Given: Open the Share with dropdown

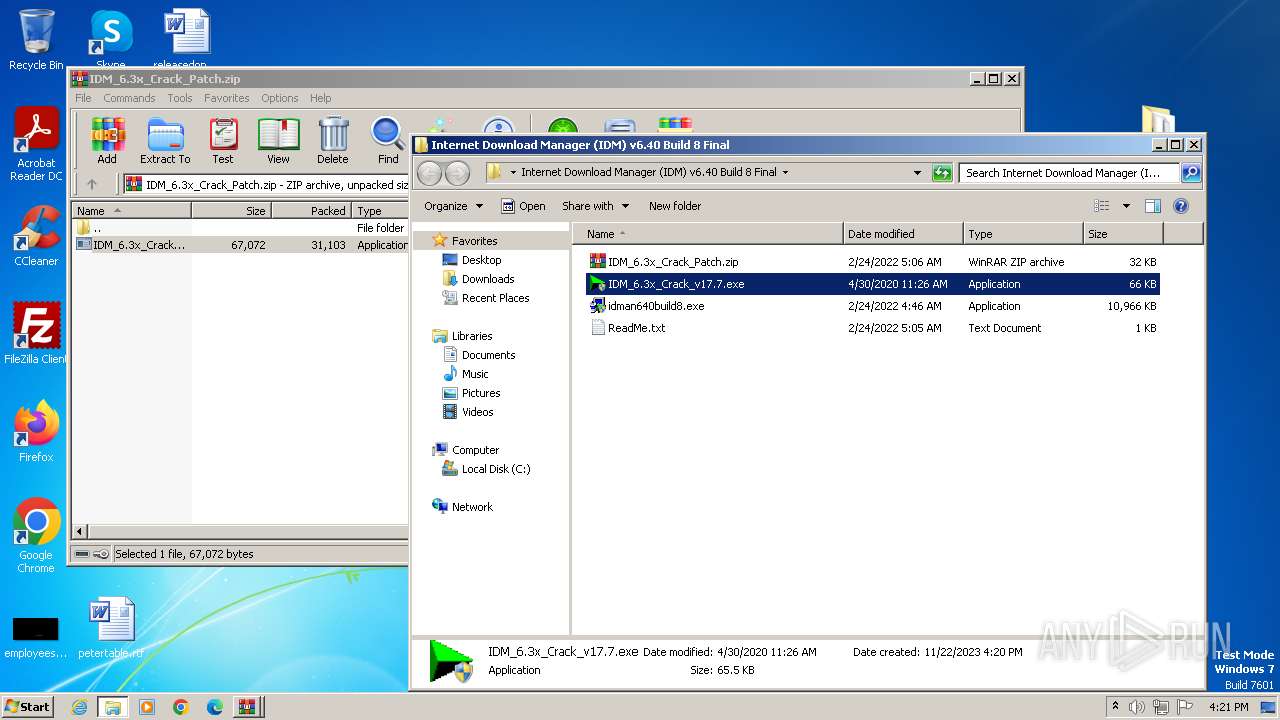Looking at the screenshot, I should coord(596,206).
